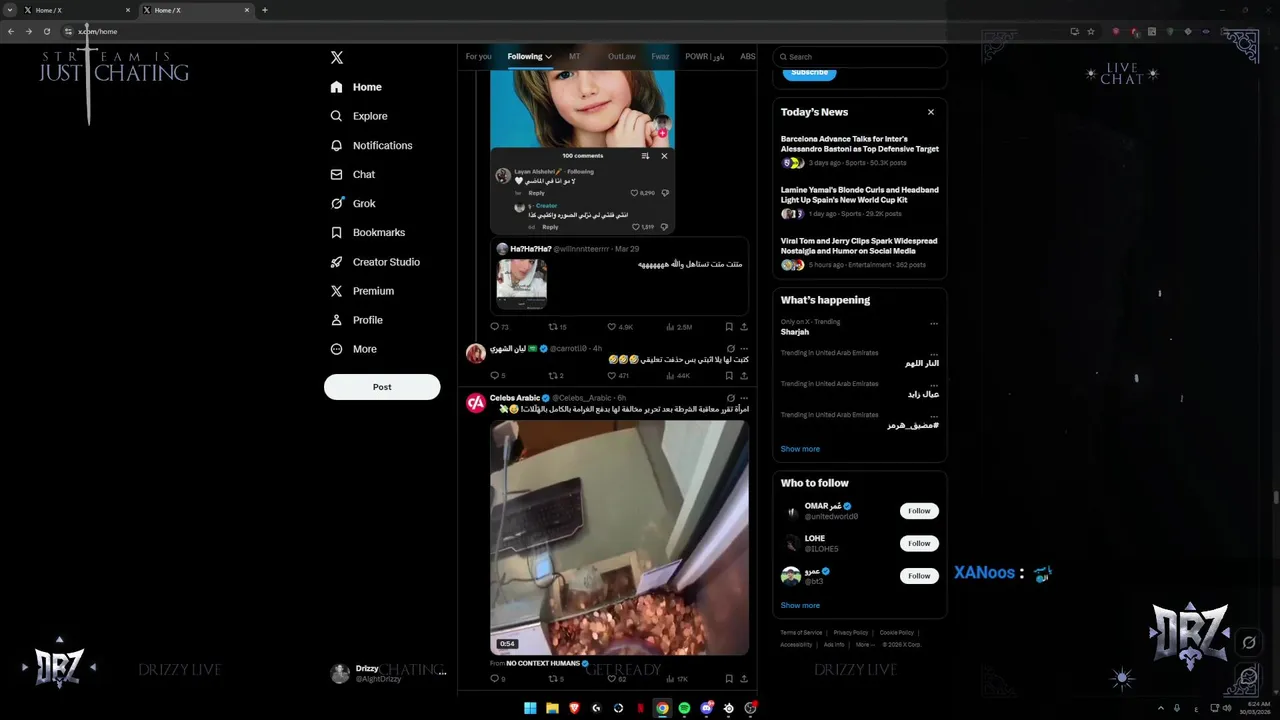The height and width of the screenshot is (720, 1280).
Task: Open File Explorer from the taskbar
Action: click(x=552, y=708)
